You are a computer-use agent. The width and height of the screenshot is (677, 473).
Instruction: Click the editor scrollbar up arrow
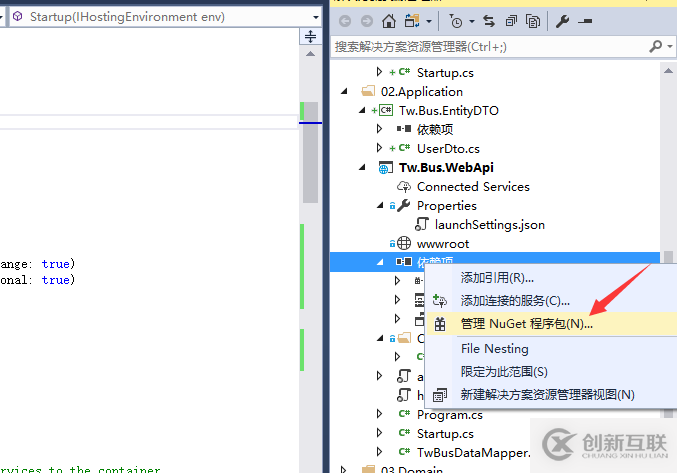point(310,54)
